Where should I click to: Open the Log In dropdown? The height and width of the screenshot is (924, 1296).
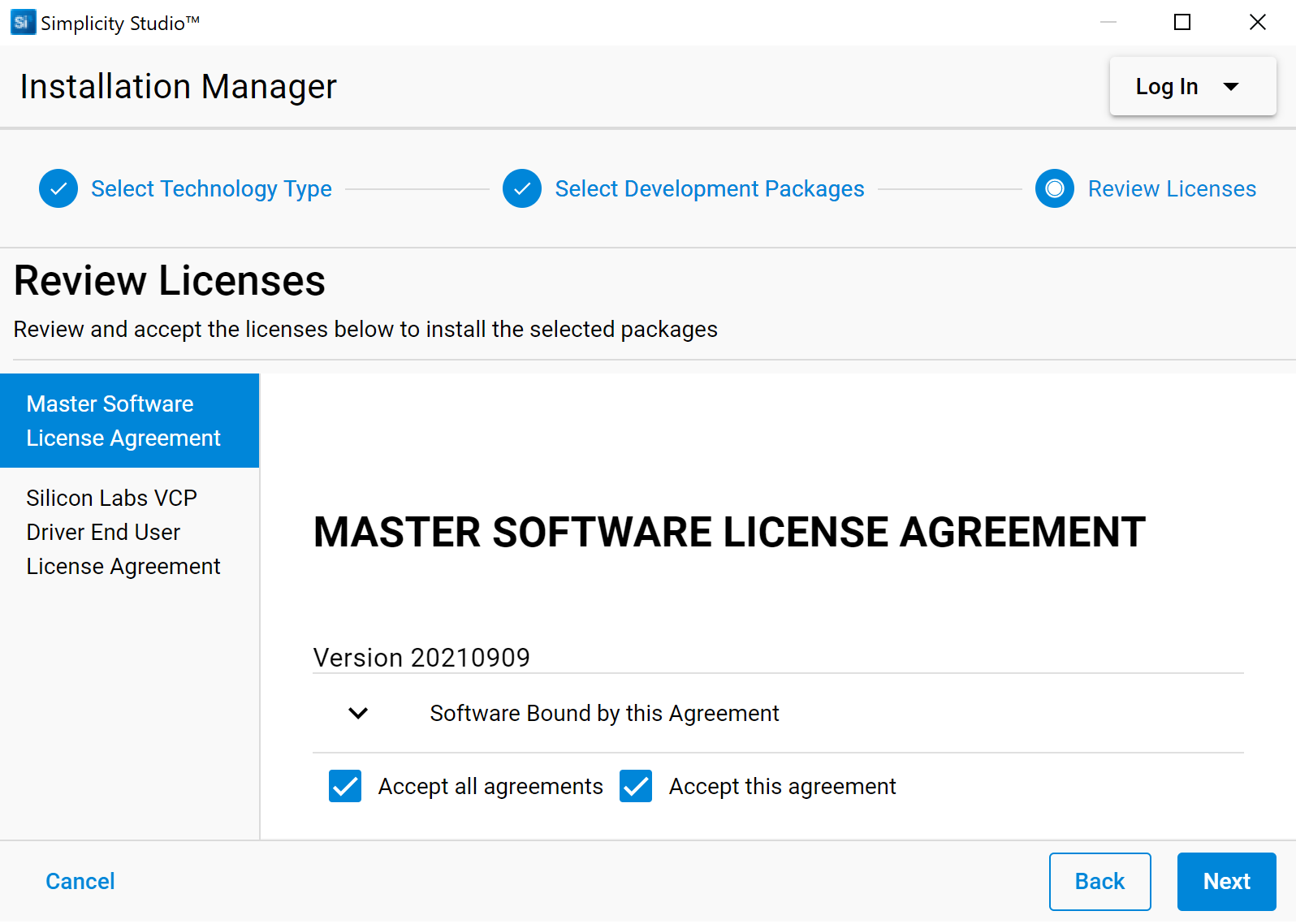coord(1193,86)
